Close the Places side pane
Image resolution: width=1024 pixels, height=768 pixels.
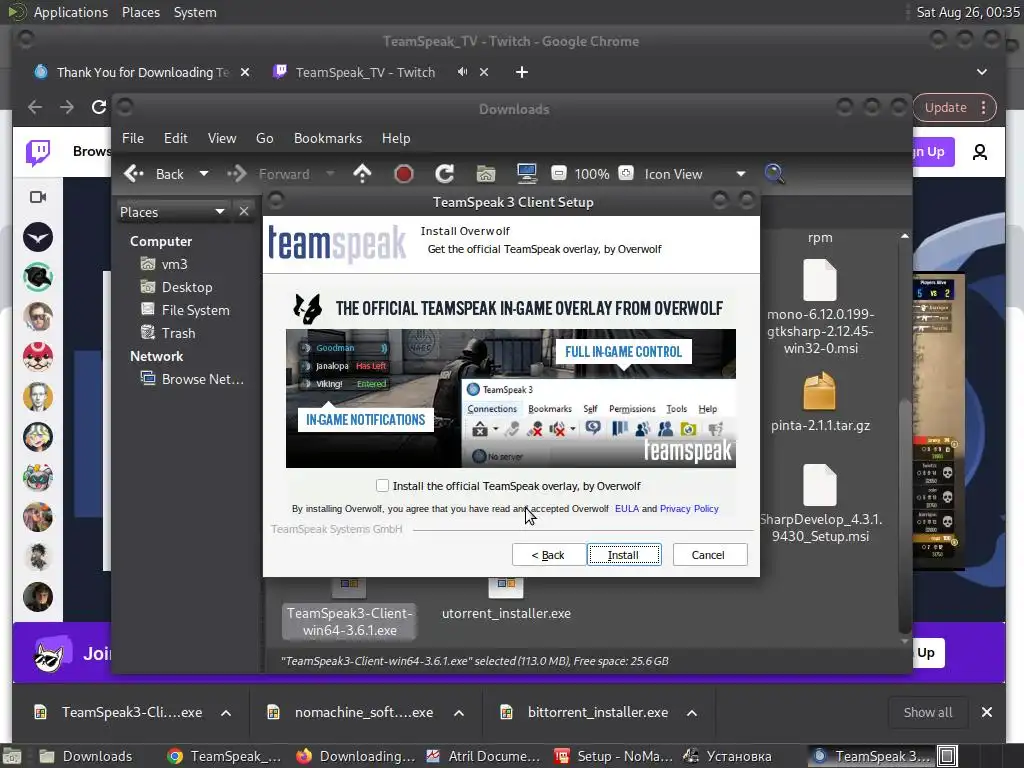coord(244,212)
